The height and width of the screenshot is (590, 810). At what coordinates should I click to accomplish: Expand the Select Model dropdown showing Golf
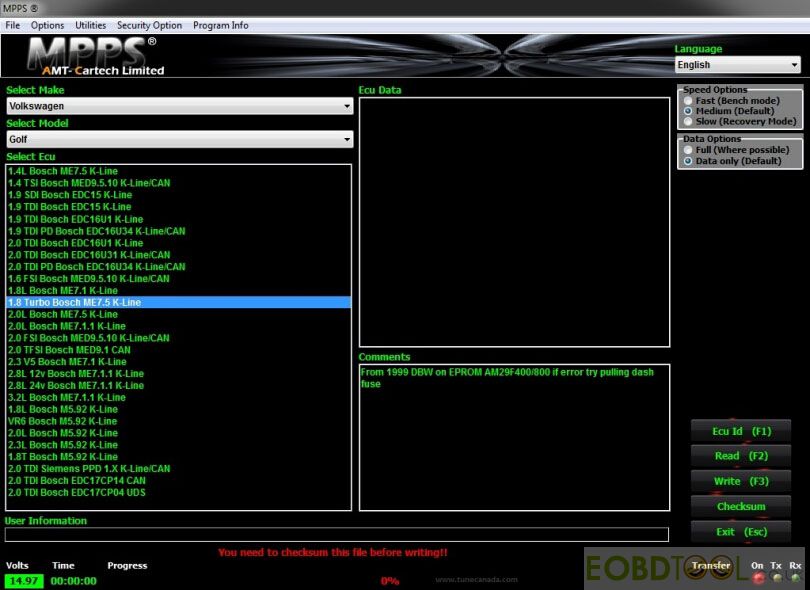coord(180,140)
